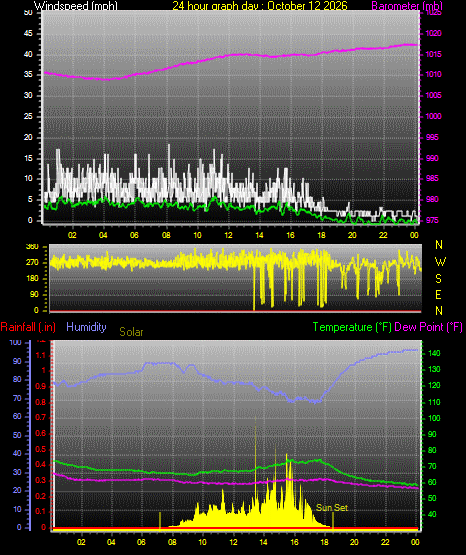
Task: Click the "990" barometer axis value
Action: tap(432, 158)
